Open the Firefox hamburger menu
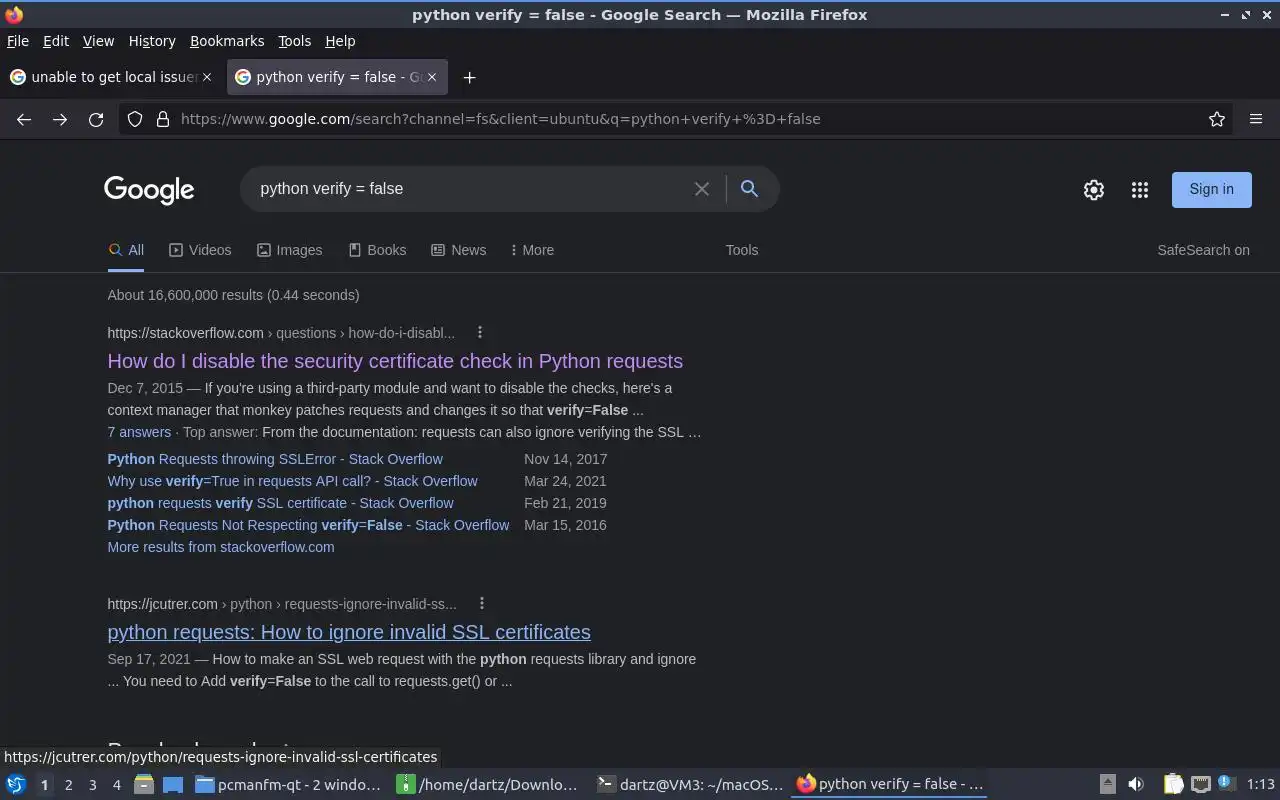 (x=1256, y=119)
